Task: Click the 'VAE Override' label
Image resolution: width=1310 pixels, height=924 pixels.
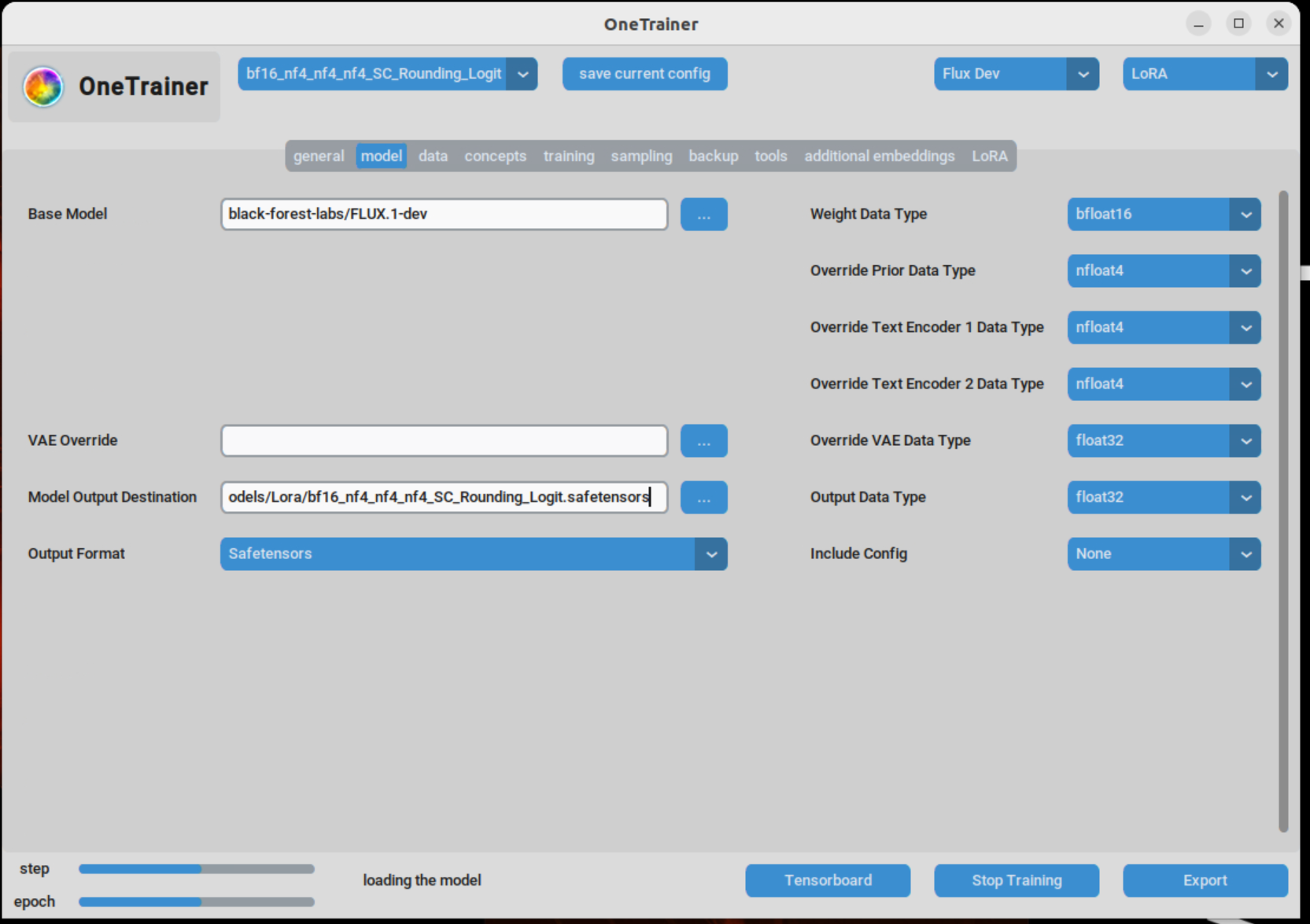Action: coord(72,440)
